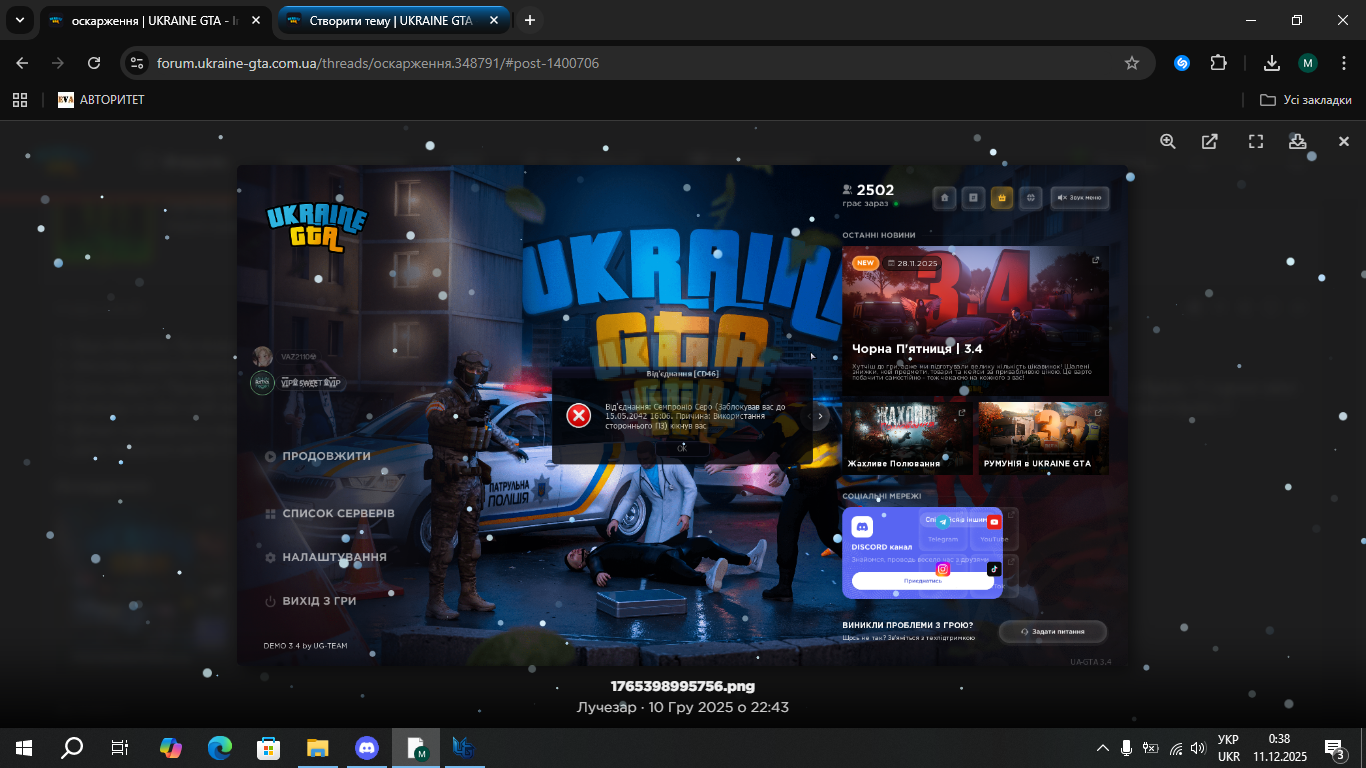Click 'Приєднатись' on the Discord card
Screen dimensions: 1366x768
922,581
